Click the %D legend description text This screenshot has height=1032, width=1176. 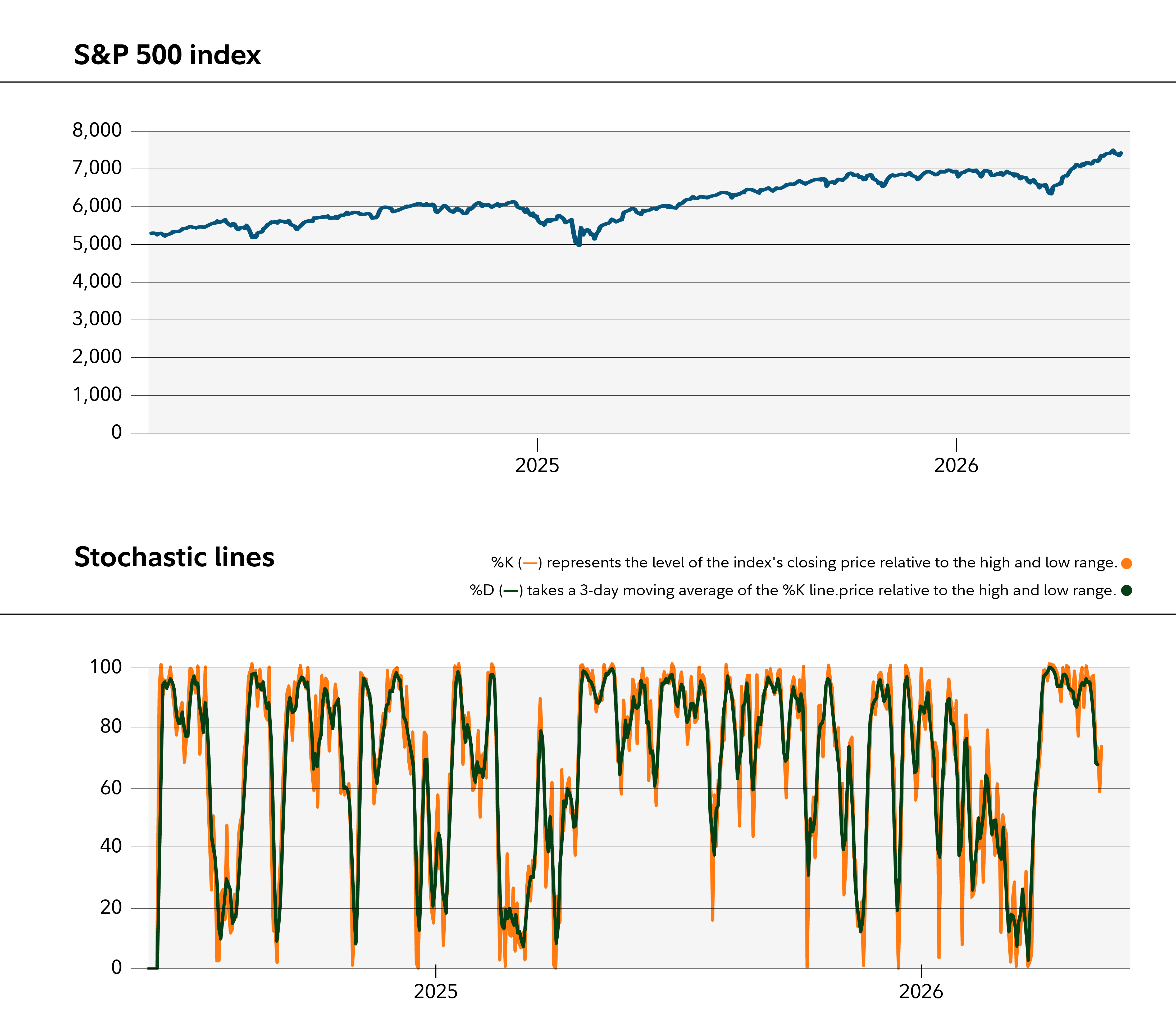point(793,590)
